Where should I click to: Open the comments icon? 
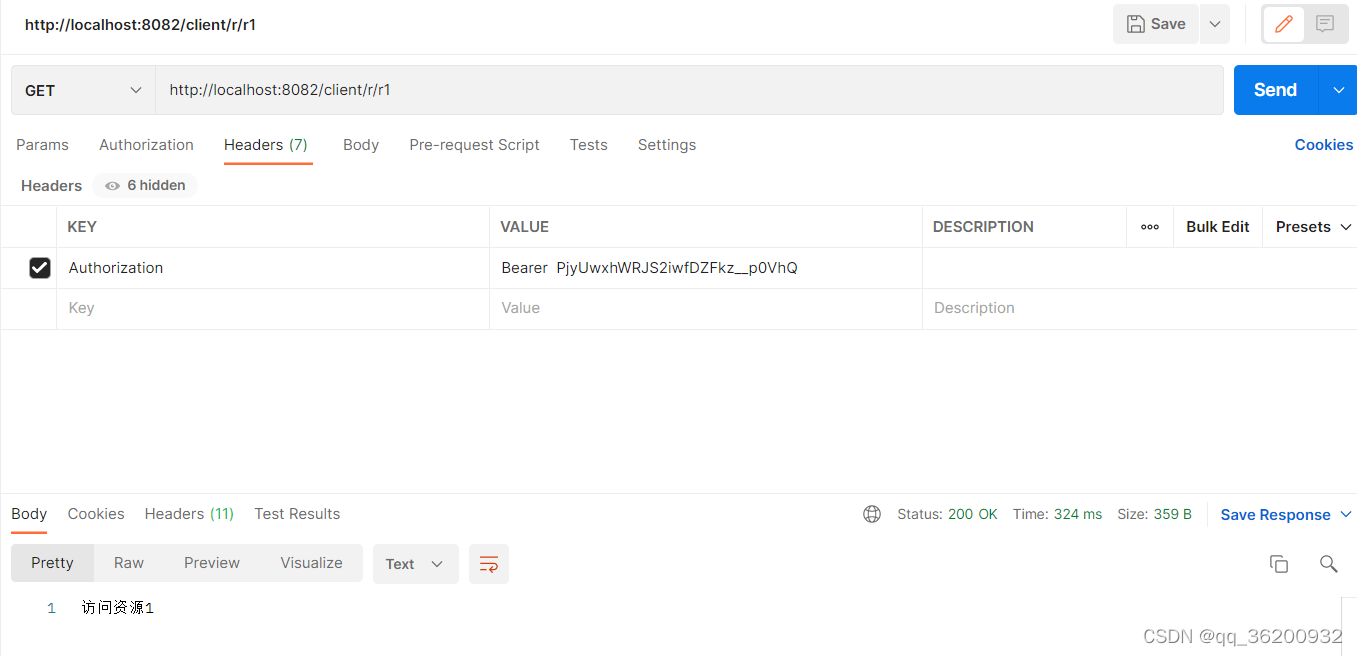pos(1325,24)
